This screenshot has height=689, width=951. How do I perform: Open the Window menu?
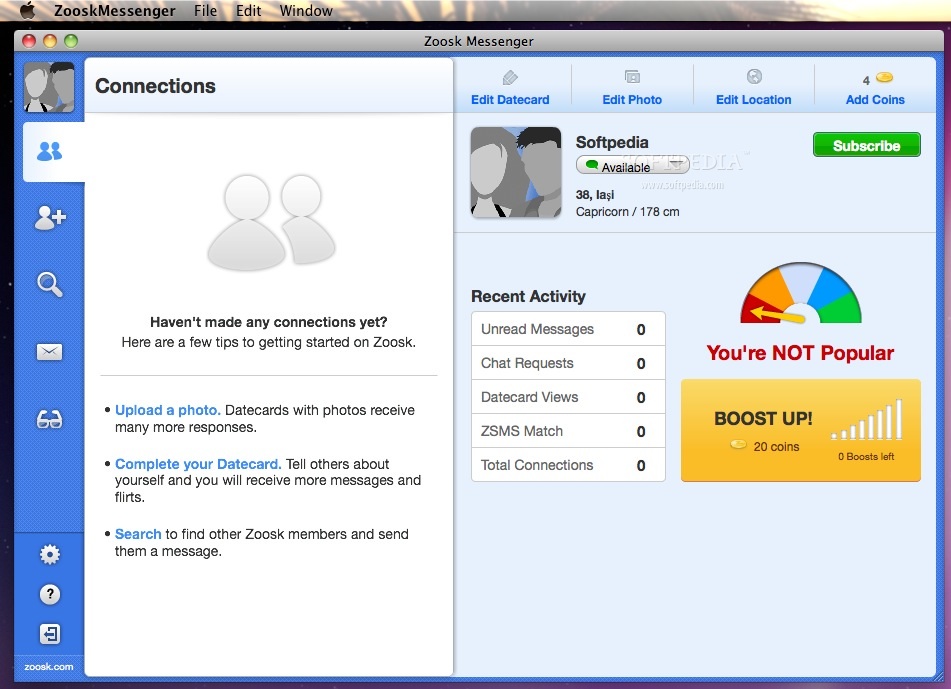[x=306, y=11]
